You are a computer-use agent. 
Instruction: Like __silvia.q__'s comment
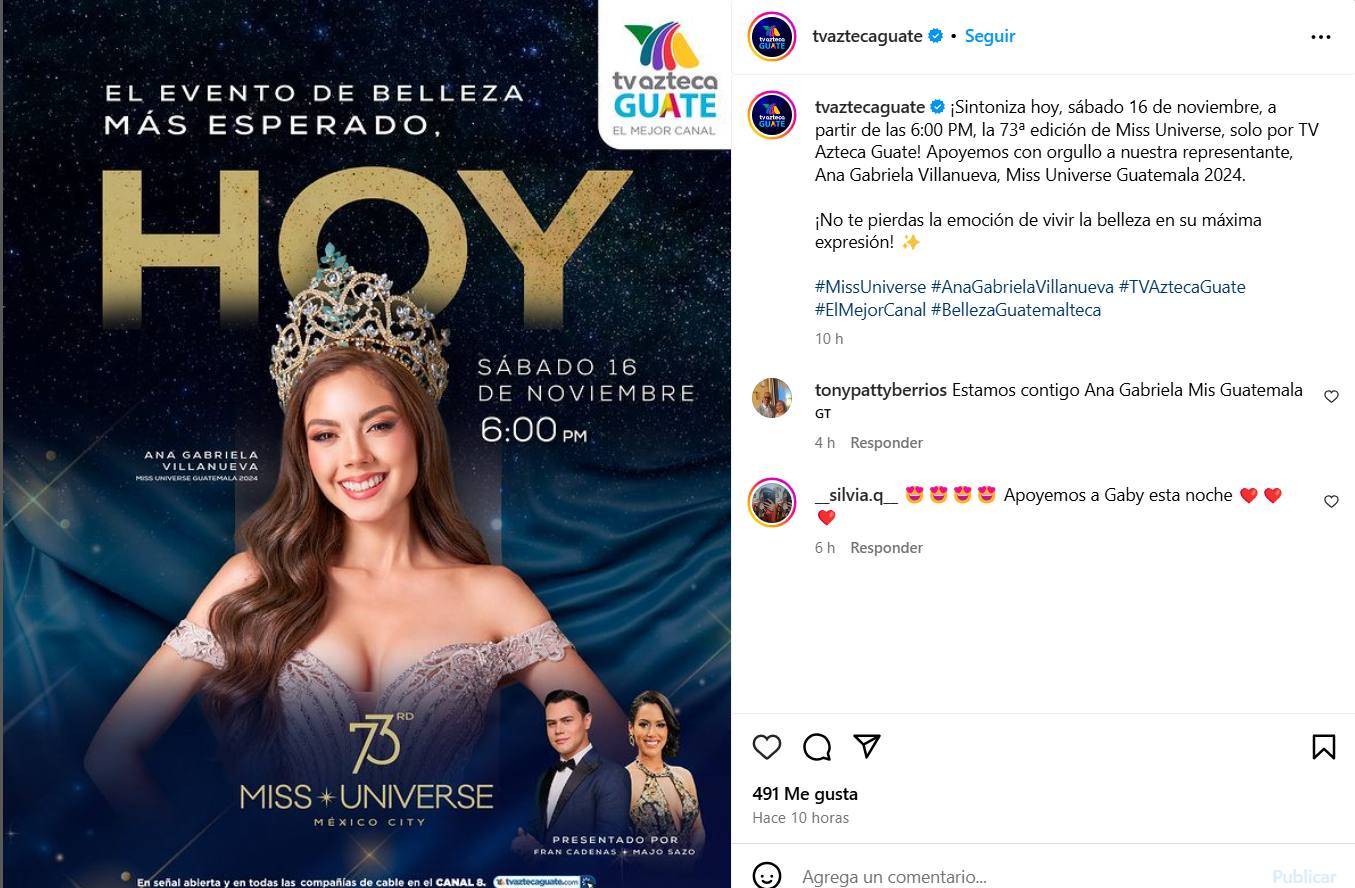tap(1331, 502)
